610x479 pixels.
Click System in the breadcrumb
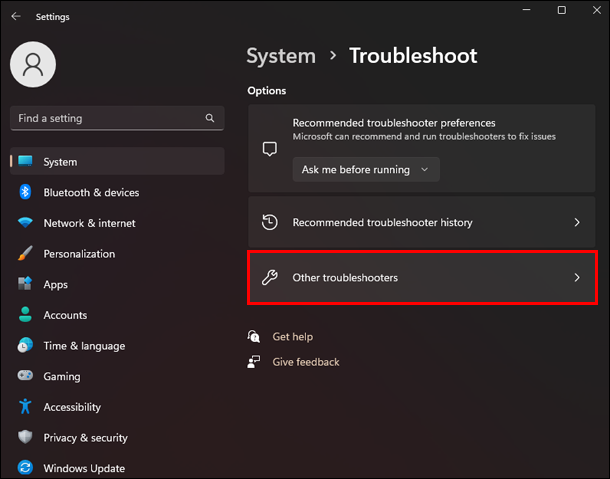[x=281, y=56]
